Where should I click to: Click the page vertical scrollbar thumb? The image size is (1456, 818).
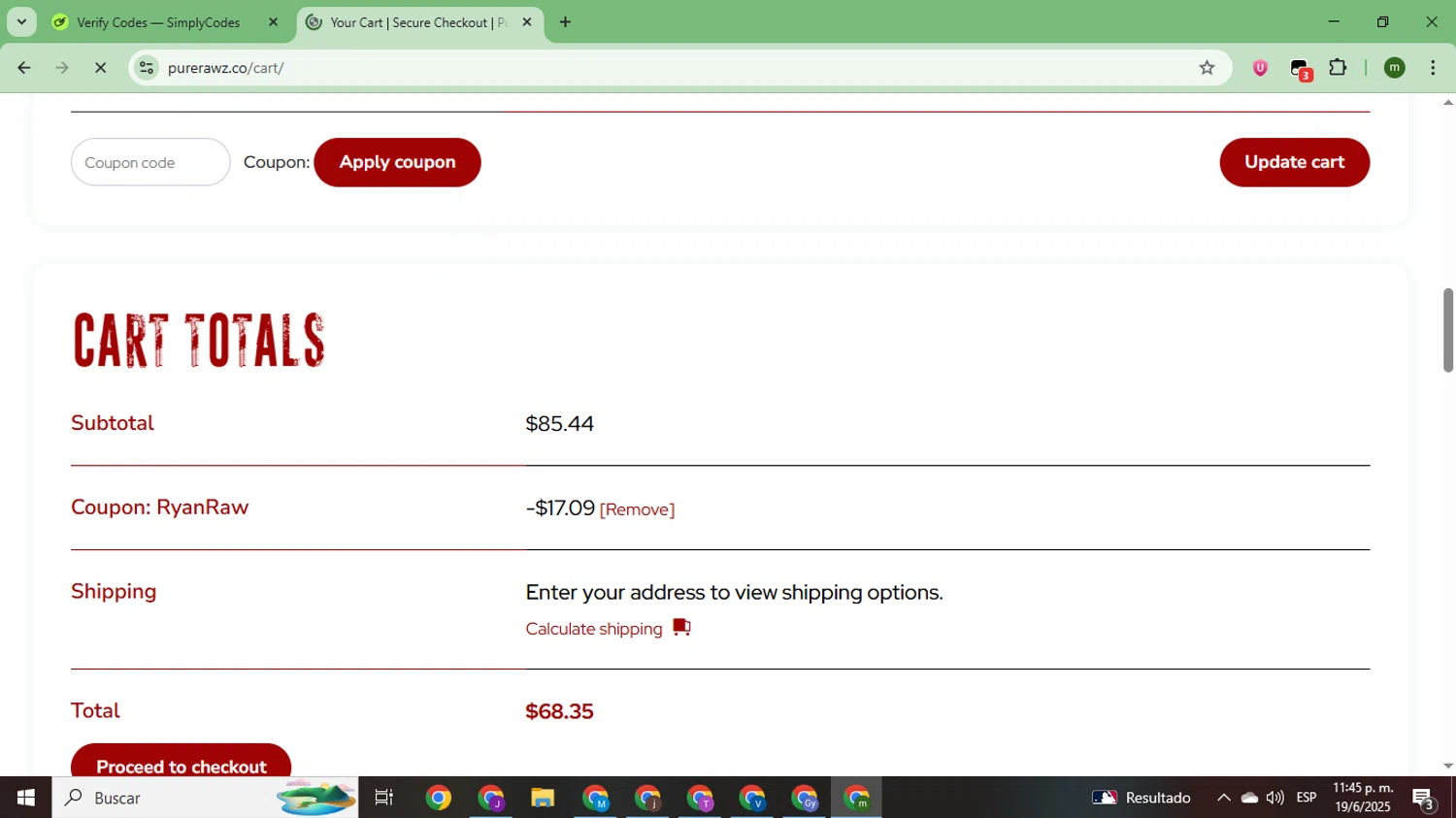tap(1448, 330)
